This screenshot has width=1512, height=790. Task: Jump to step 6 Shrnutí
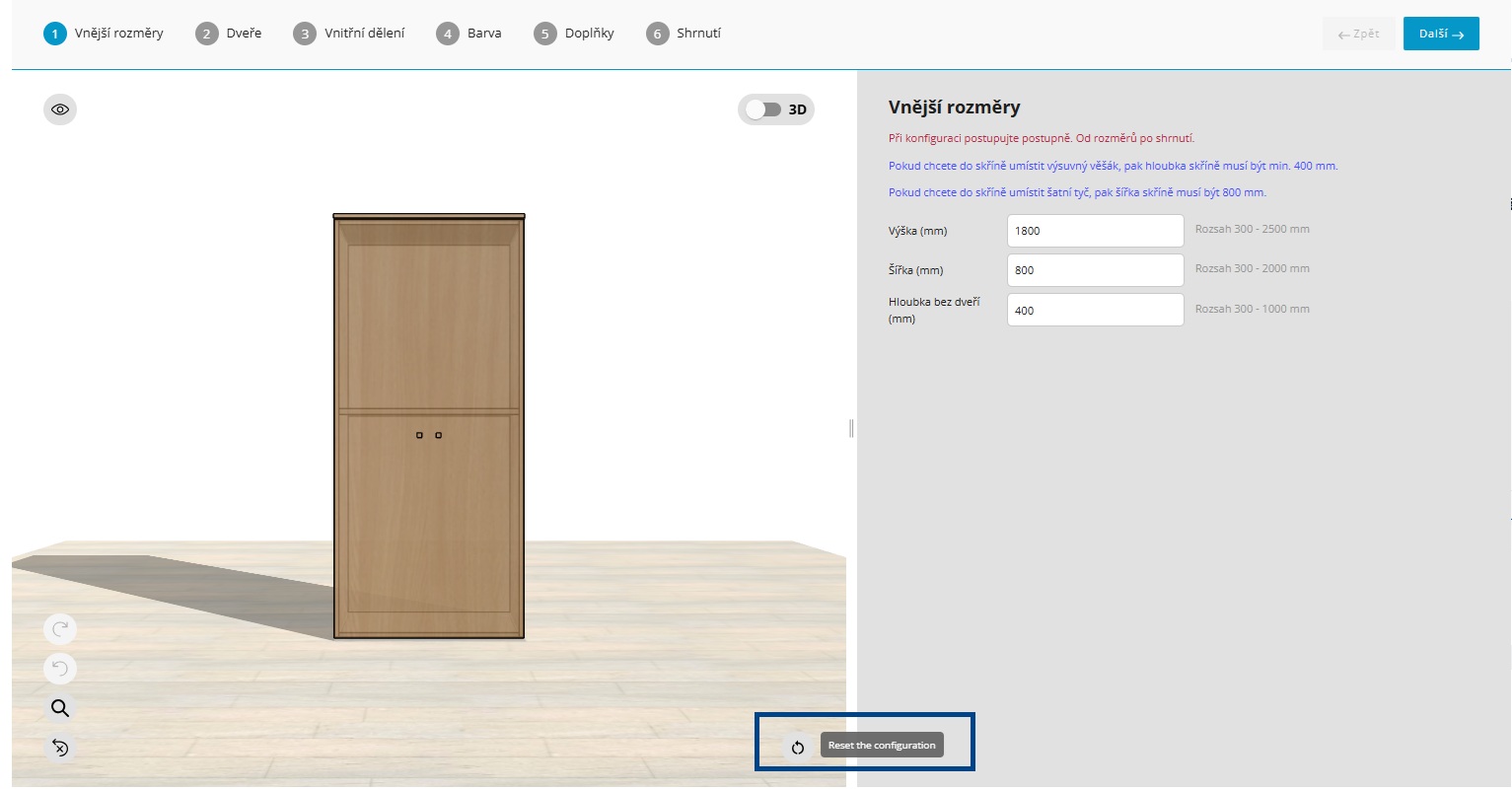click(x=684, y=34)
